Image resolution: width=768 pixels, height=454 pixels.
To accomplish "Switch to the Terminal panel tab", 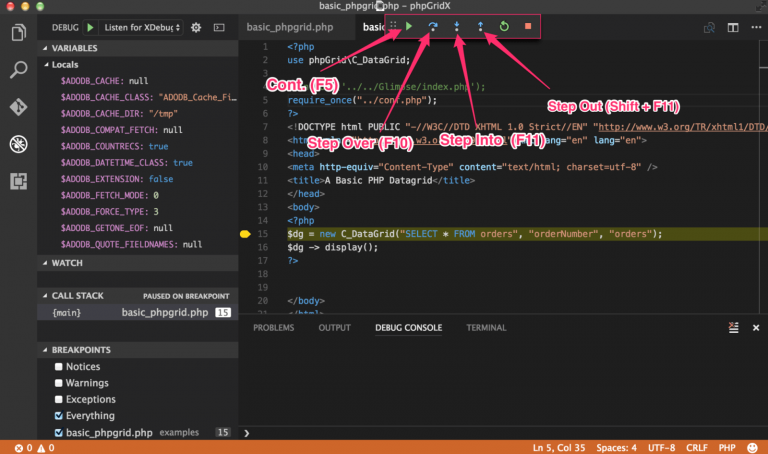I will 486,328.
